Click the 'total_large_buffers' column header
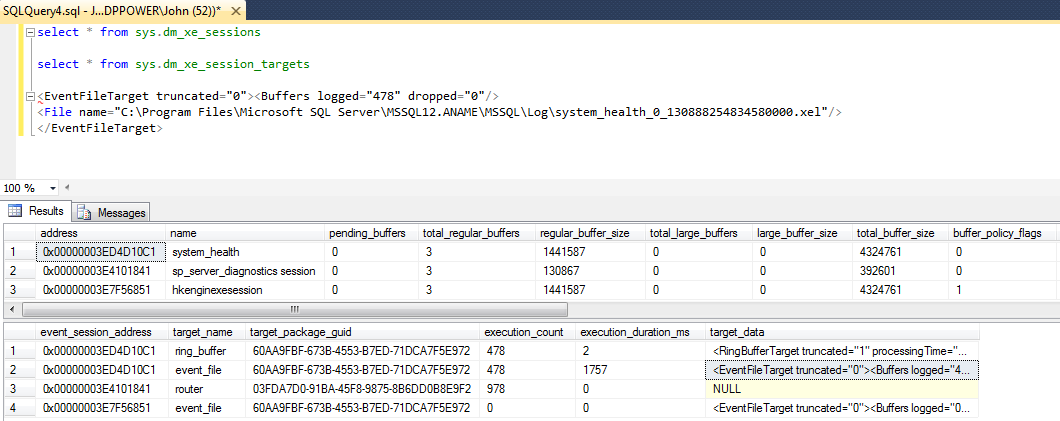 click(700, 233)
